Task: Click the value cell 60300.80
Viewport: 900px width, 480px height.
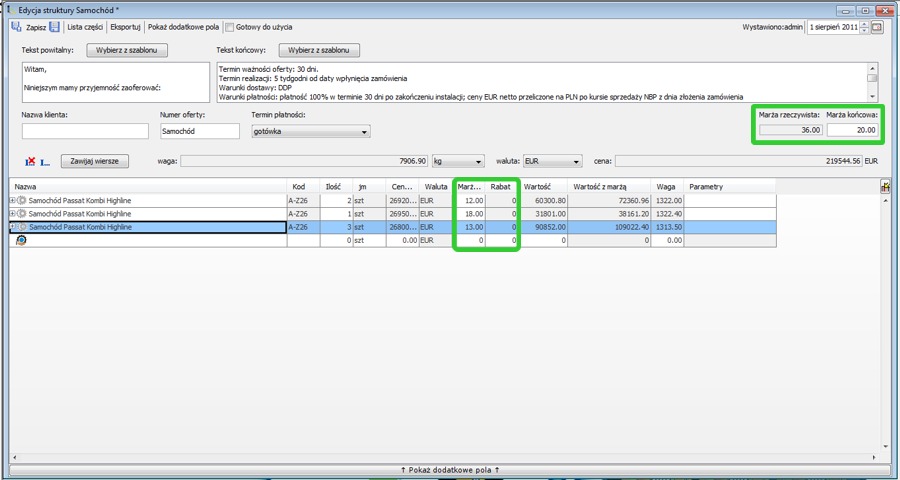Action: point(543,200)
